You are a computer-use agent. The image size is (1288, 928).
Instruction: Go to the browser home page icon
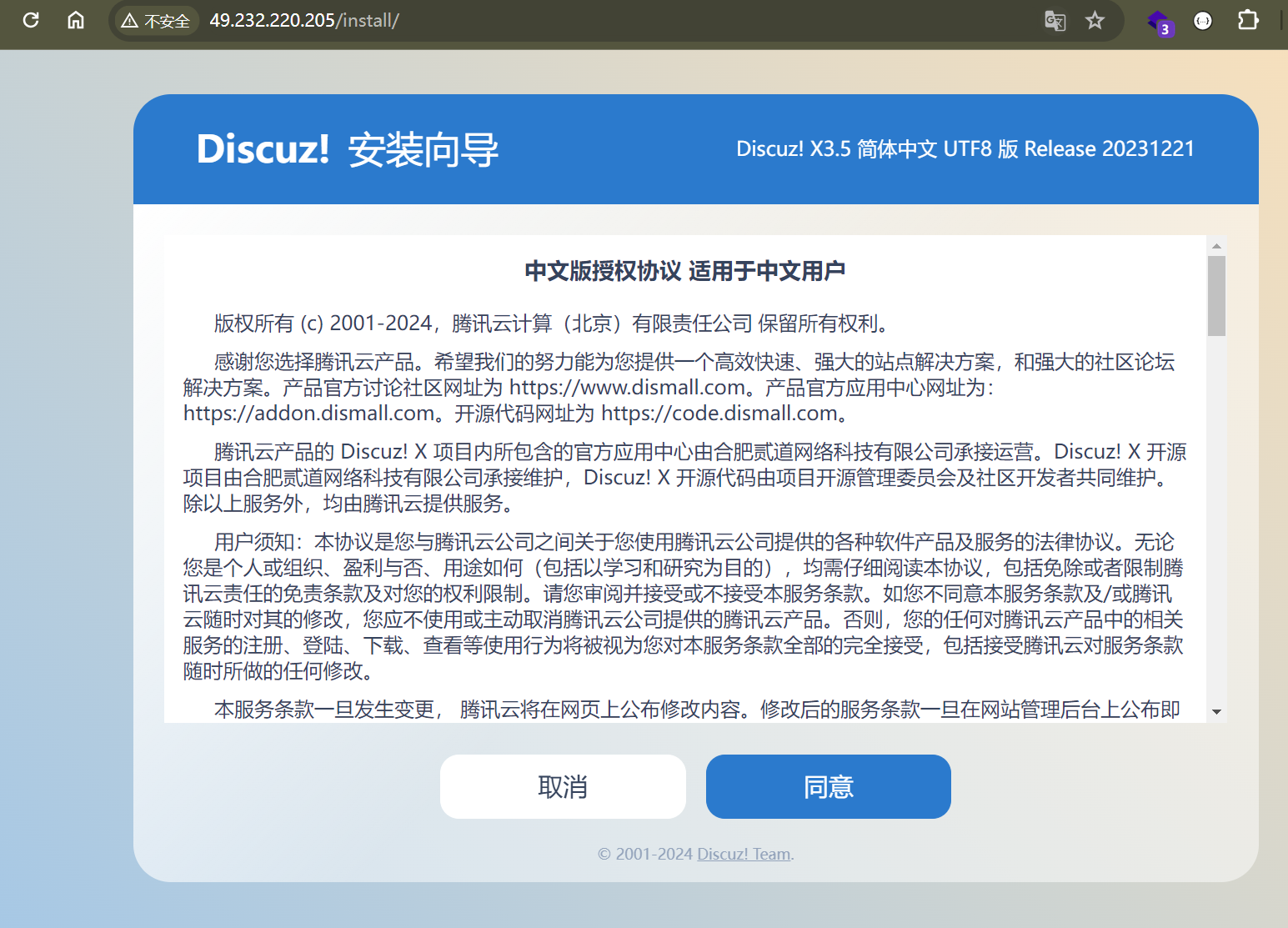point(76,20)
